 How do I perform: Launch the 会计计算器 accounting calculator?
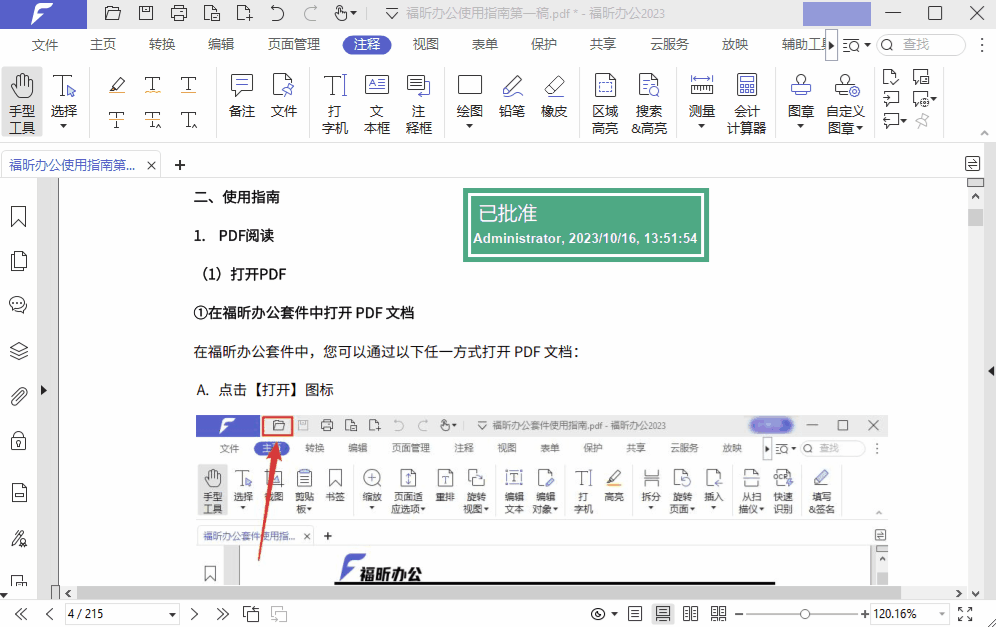pos(747,100)
